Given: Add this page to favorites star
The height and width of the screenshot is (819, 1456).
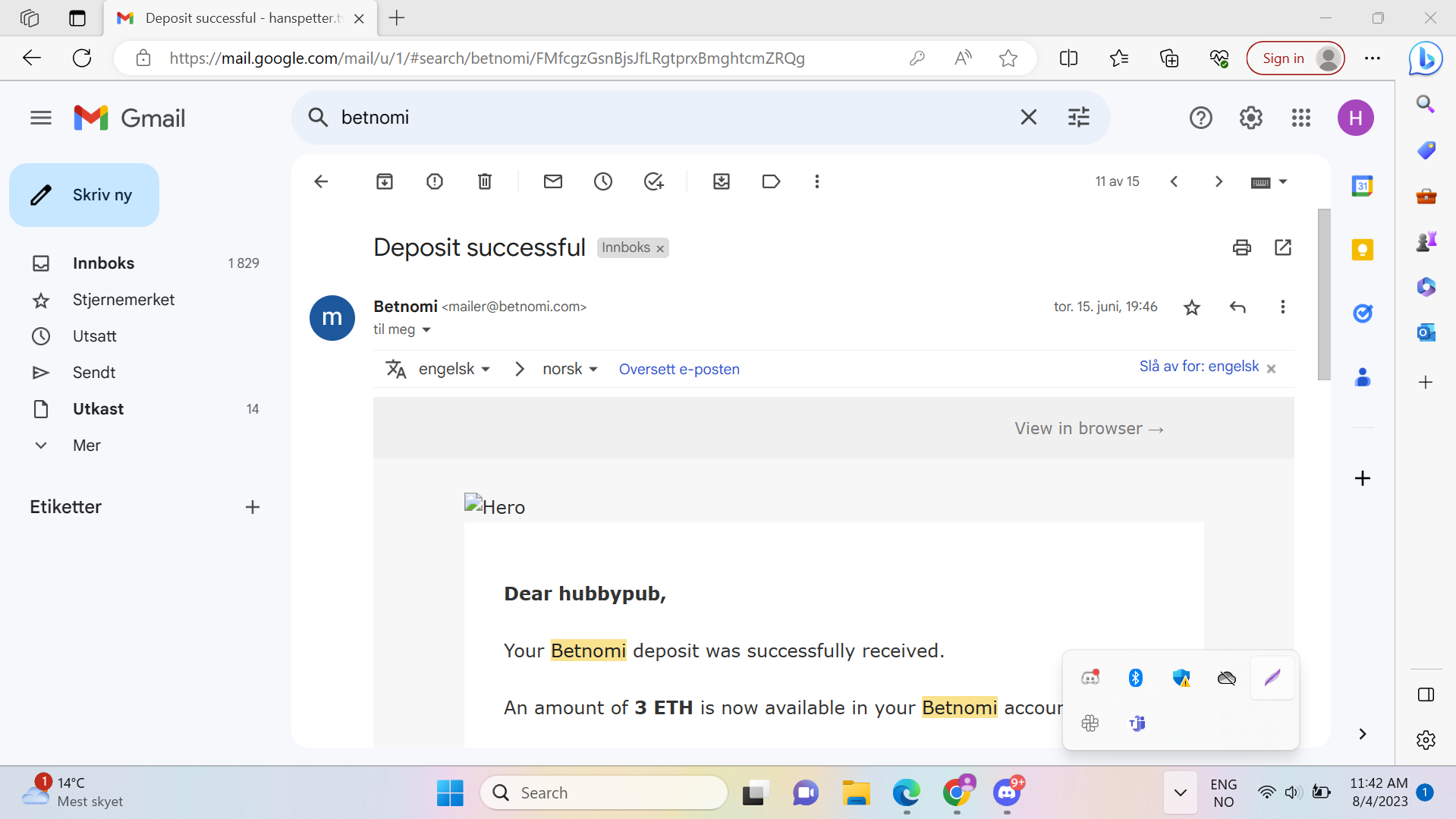Looking at the screenshot, I should click(x=1008, y=58).
